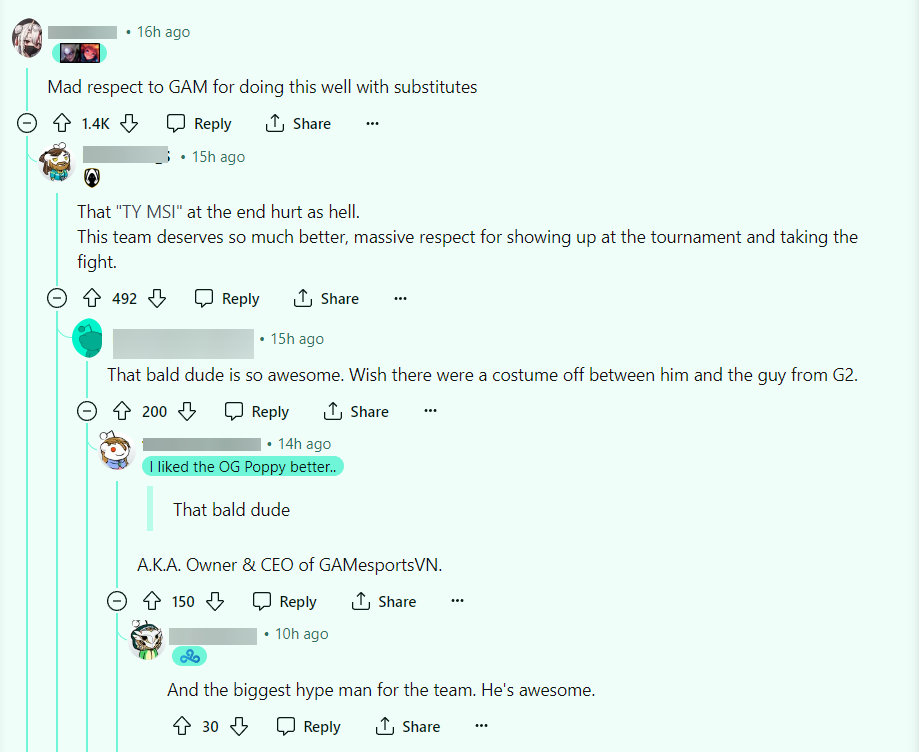Share the Owner & CEO of GAMesportsVN comment
919x752 pixels.
coord(383,601)
